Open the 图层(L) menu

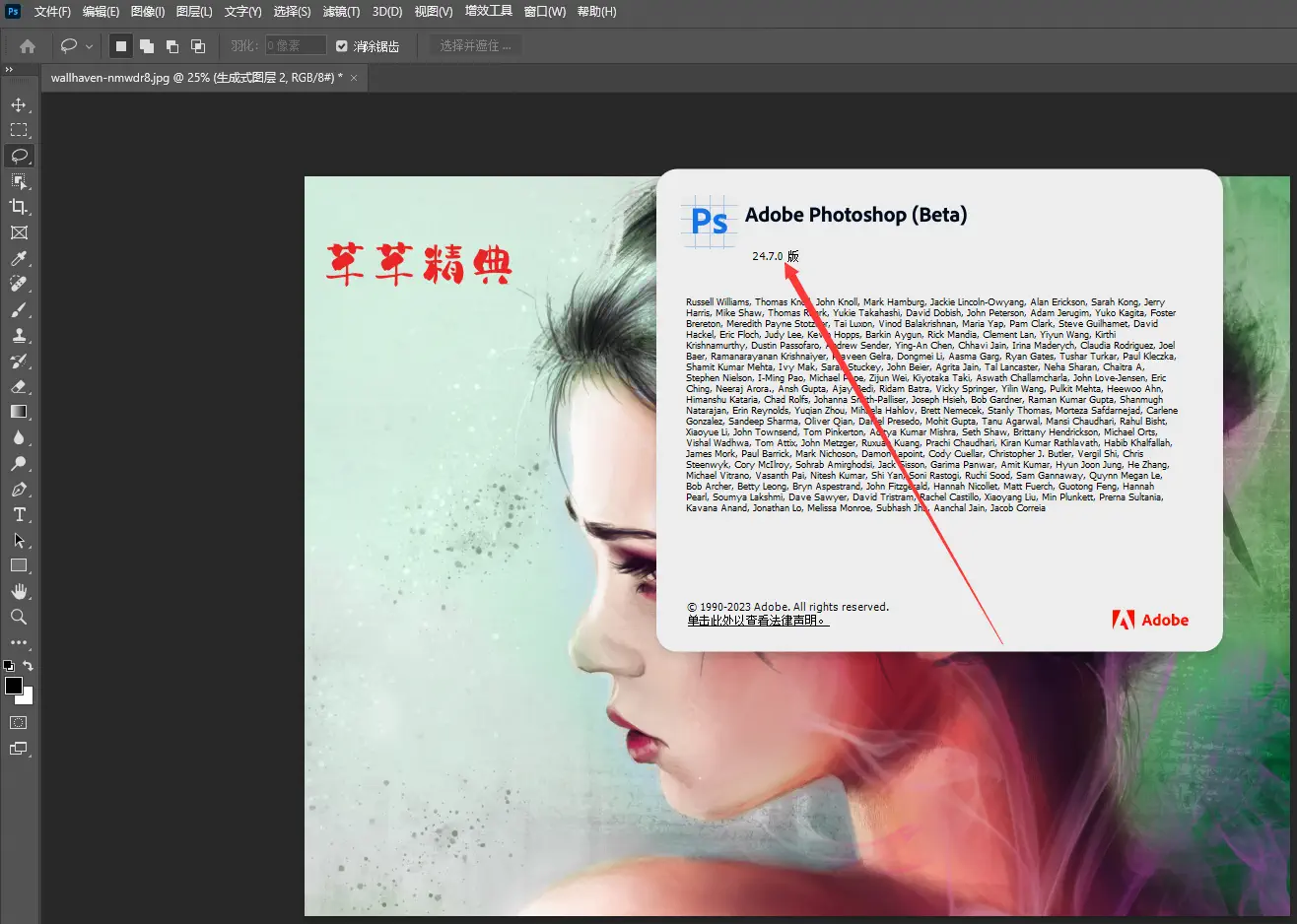194,12
